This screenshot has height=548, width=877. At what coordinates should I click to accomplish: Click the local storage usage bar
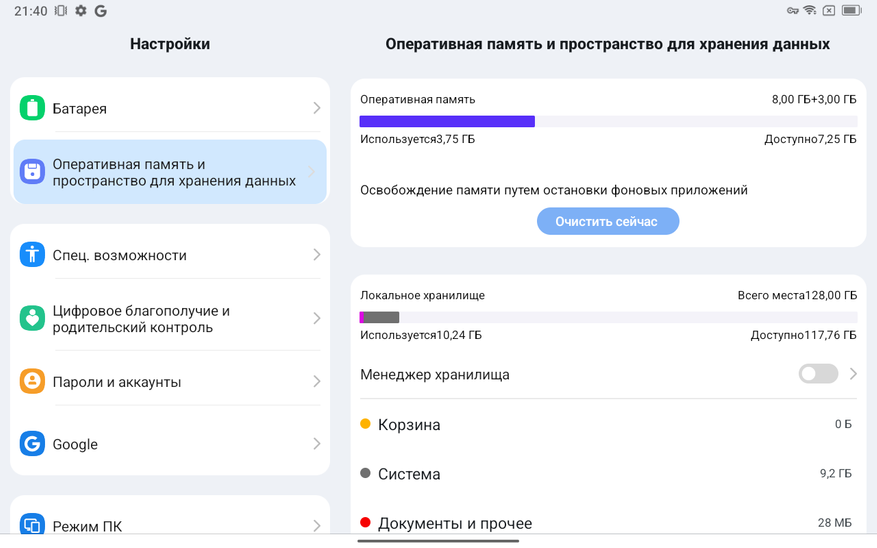tap(608, 317)
